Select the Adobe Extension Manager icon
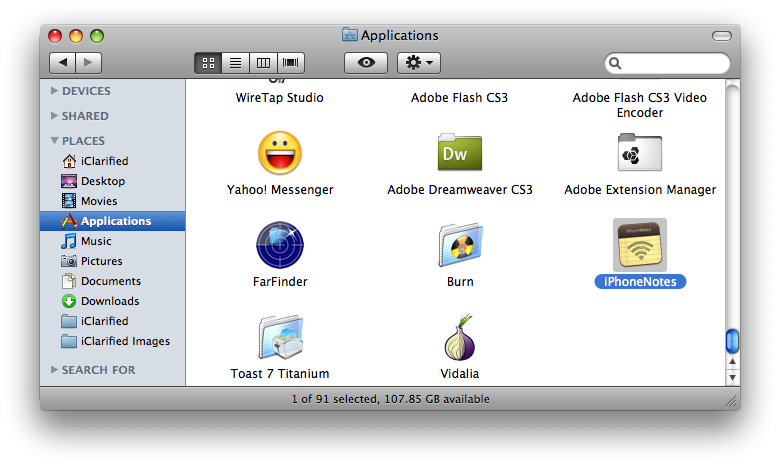 639,153
